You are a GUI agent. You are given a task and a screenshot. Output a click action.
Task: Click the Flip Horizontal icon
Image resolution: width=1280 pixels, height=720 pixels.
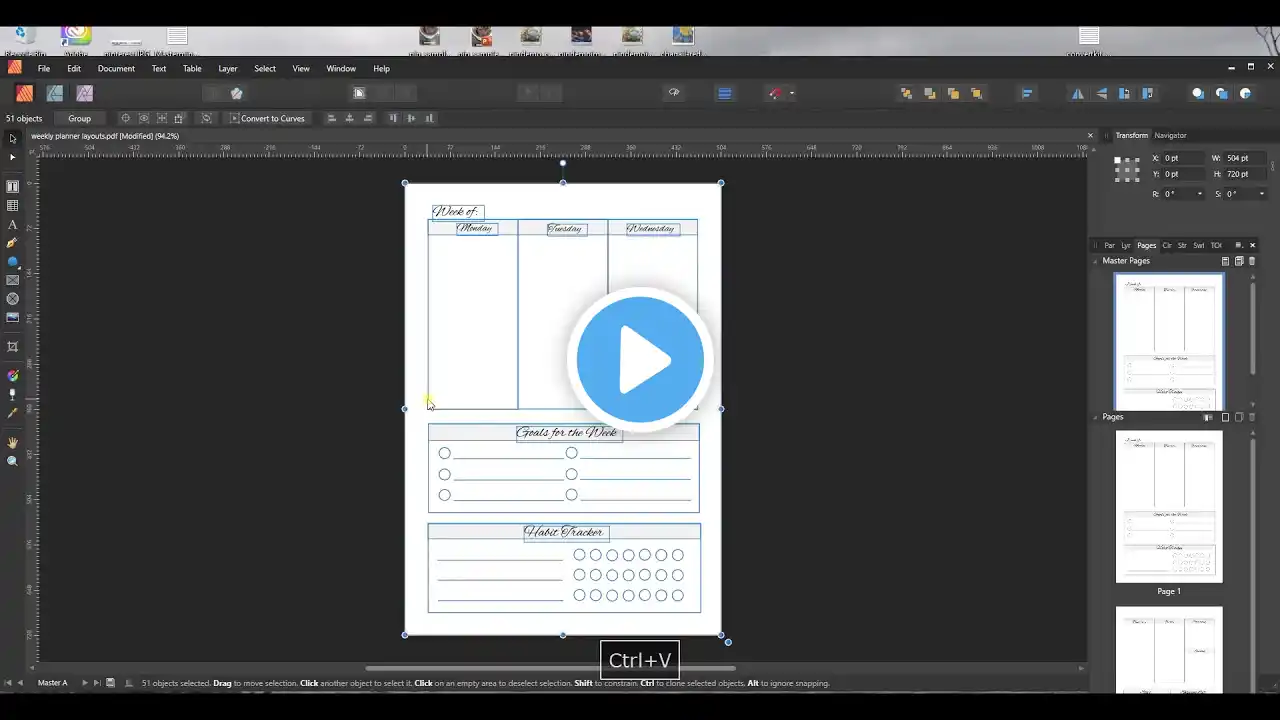[1078, 94]
